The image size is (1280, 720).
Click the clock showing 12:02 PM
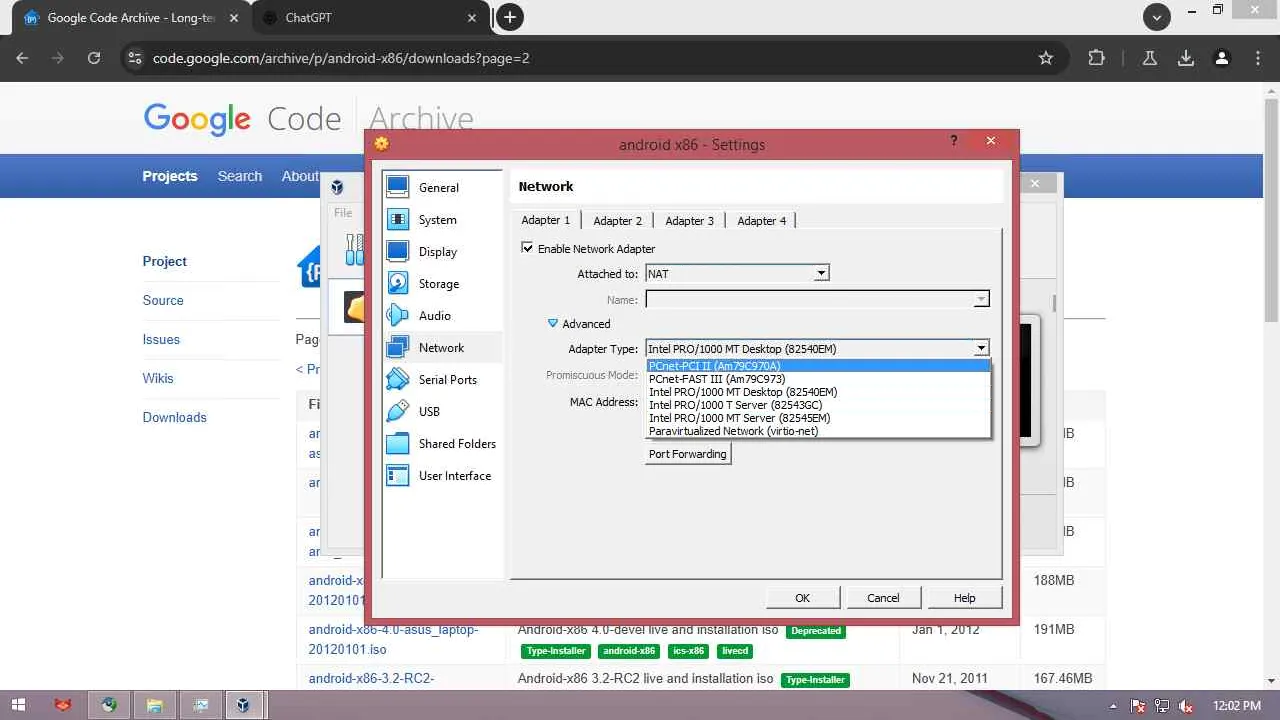tap(1236, 706)
